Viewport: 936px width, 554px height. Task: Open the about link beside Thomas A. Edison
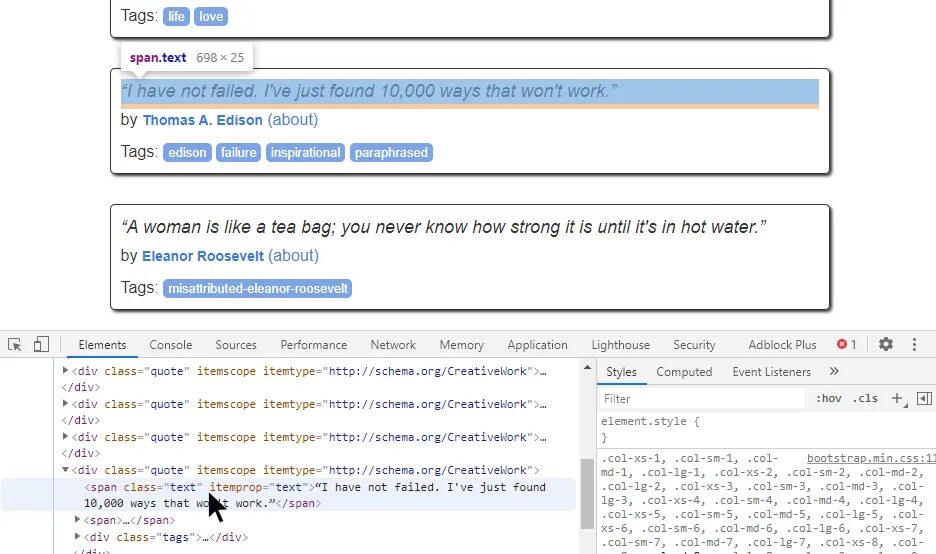coord(292,120)
